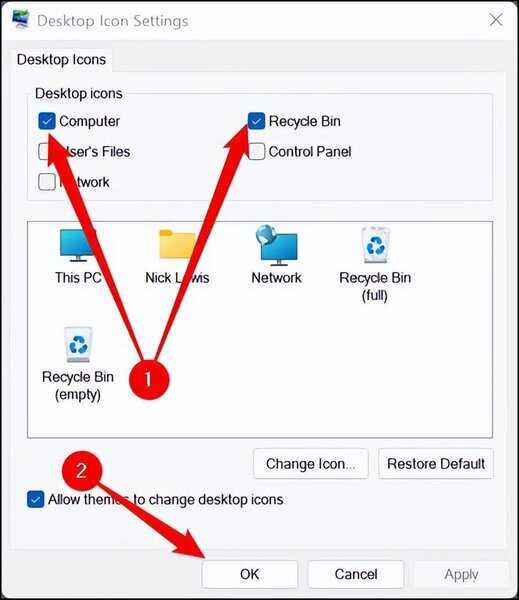Uncheck the Recycle Bin checkbox
Viewport: 519px width, 600px height.
click(x=256, y=121)
